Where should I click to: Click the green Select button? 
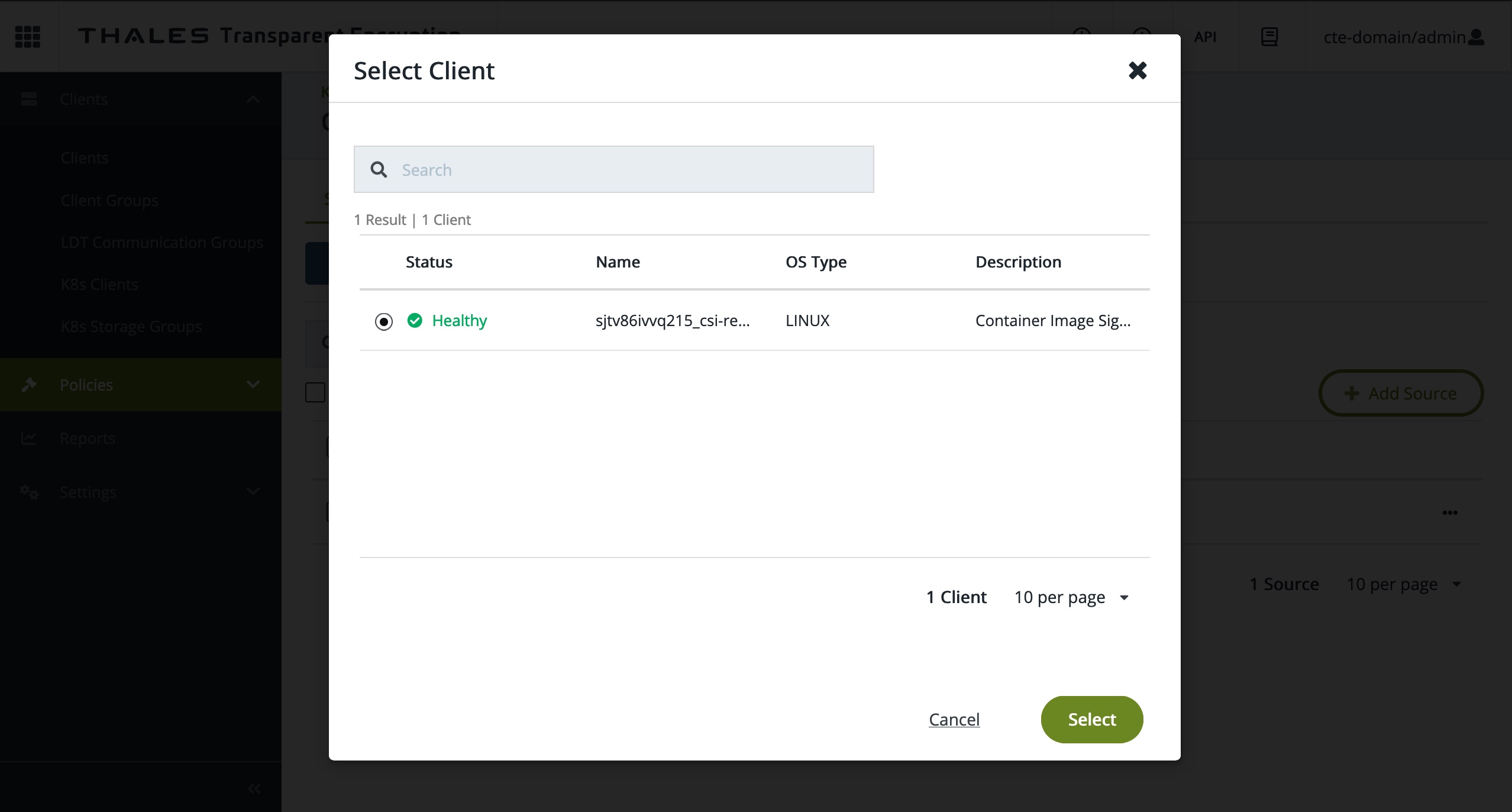(1091, 719)
